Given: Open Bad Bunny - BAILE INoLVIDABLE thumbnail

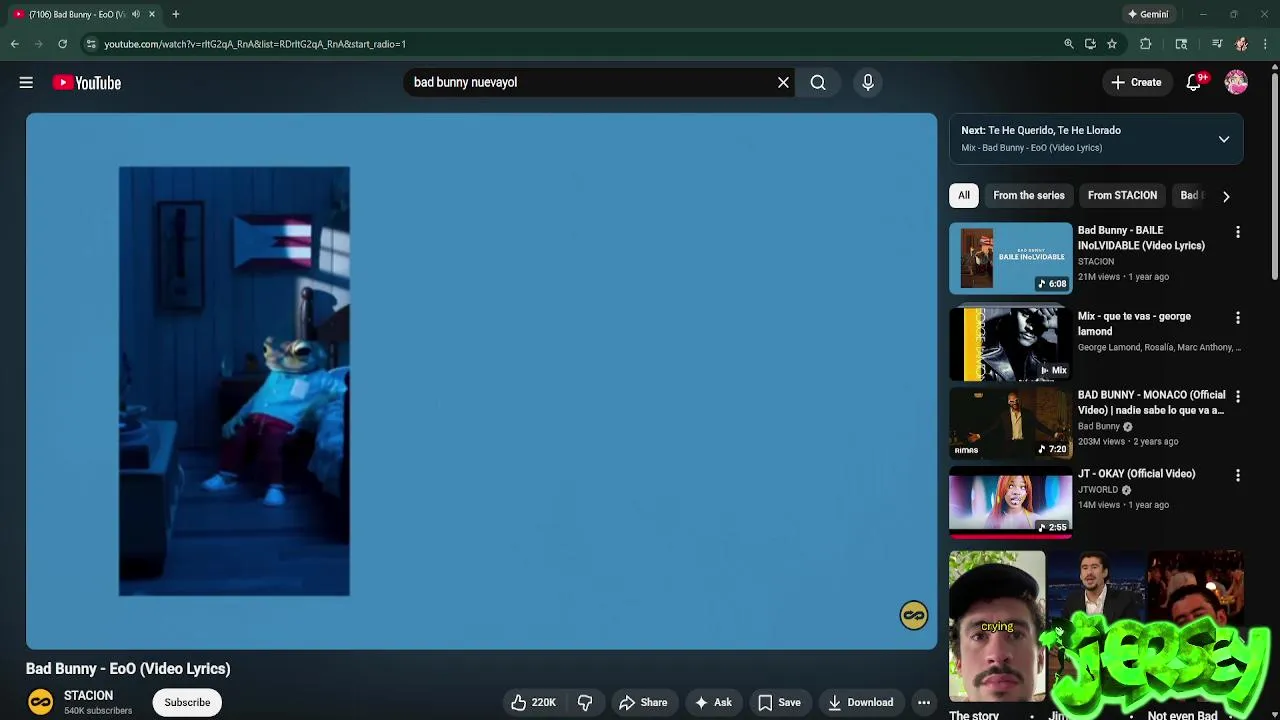Looking at the screenshot, I should click(1010, 258).
